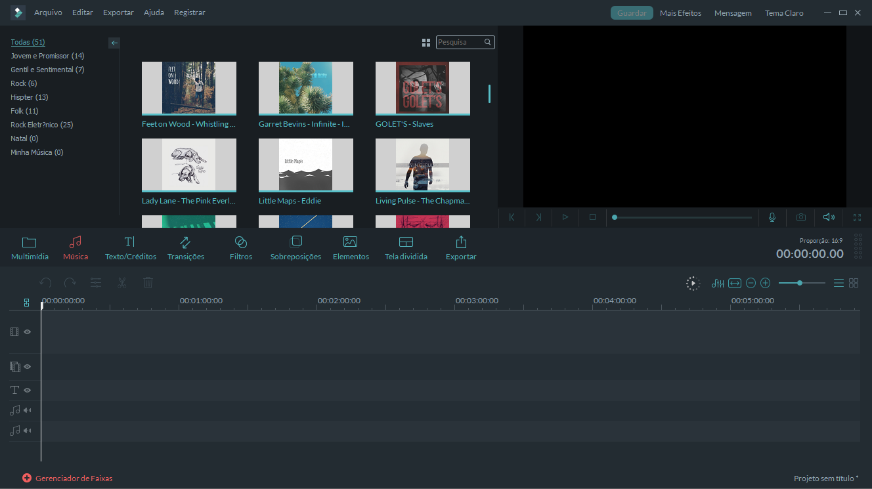Click the undo arrow icon
The image size is (872, 489).
click(46, 283)
